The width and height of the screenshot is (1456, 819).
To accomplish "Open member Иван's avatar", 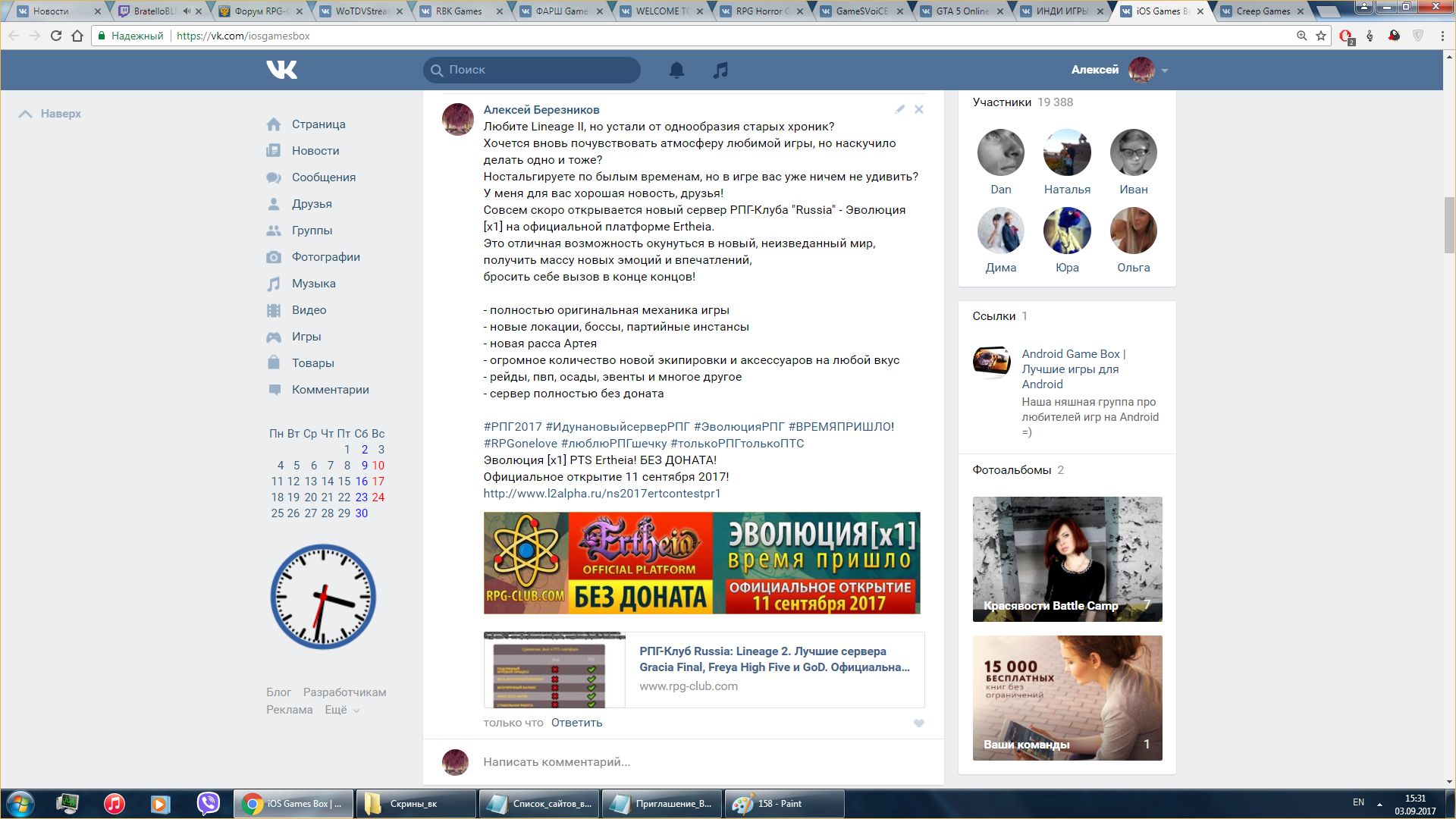I will (x=1134, y=152).
